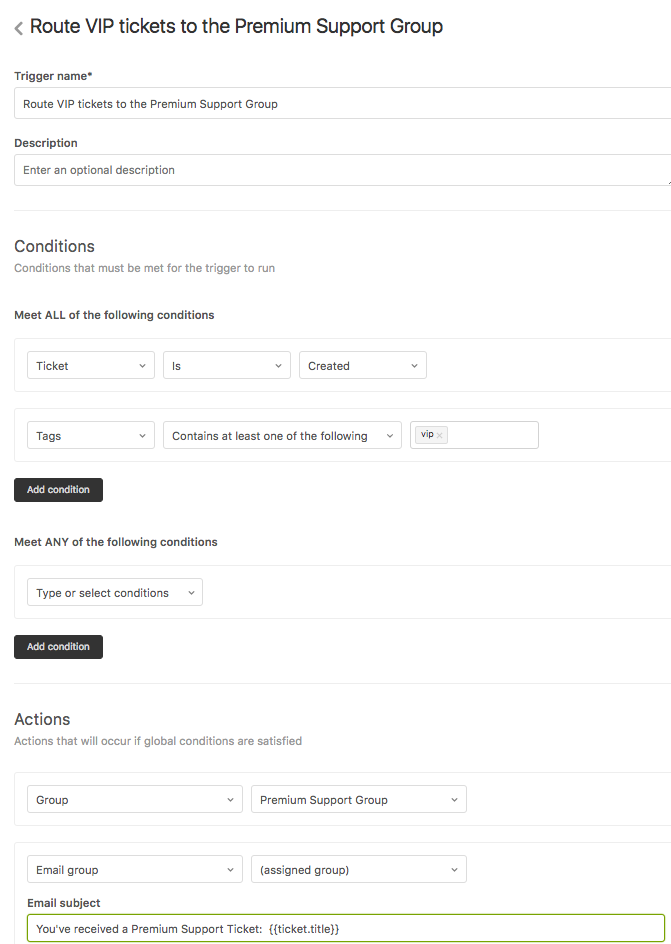Remove the vip tag with its x icon
The height and width of the screenshot is (944, 671).
pos(440,436)
